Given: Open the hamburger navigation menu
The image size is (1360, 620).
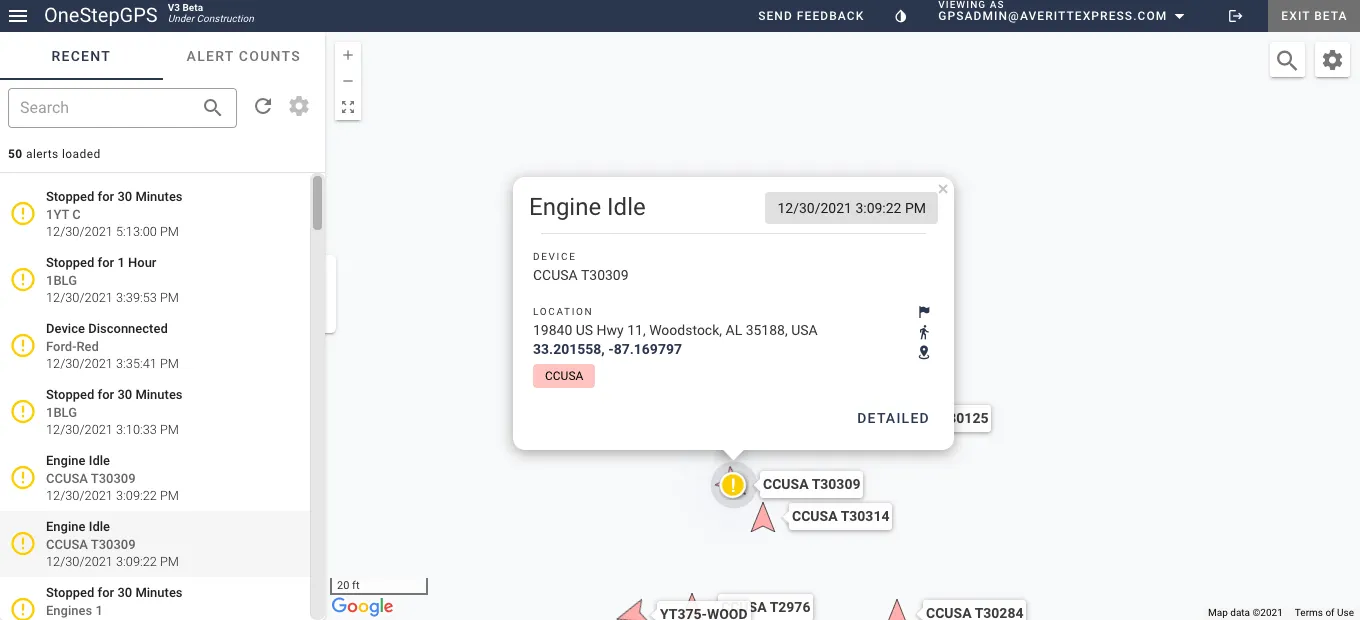Looking at the screenshot, I should click(x=18, y=16).
